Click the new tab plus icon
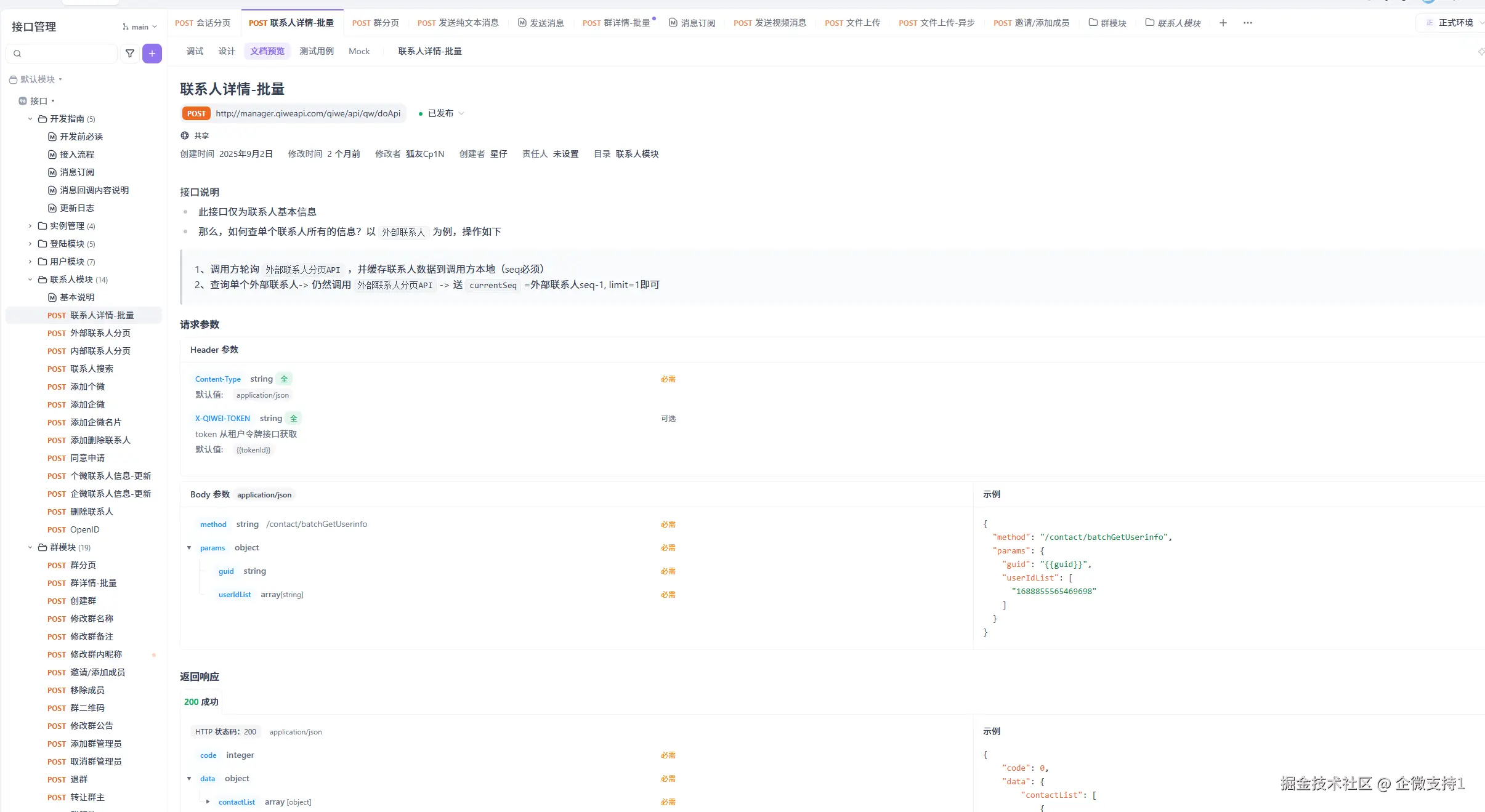 click(x=1223, y=23)
